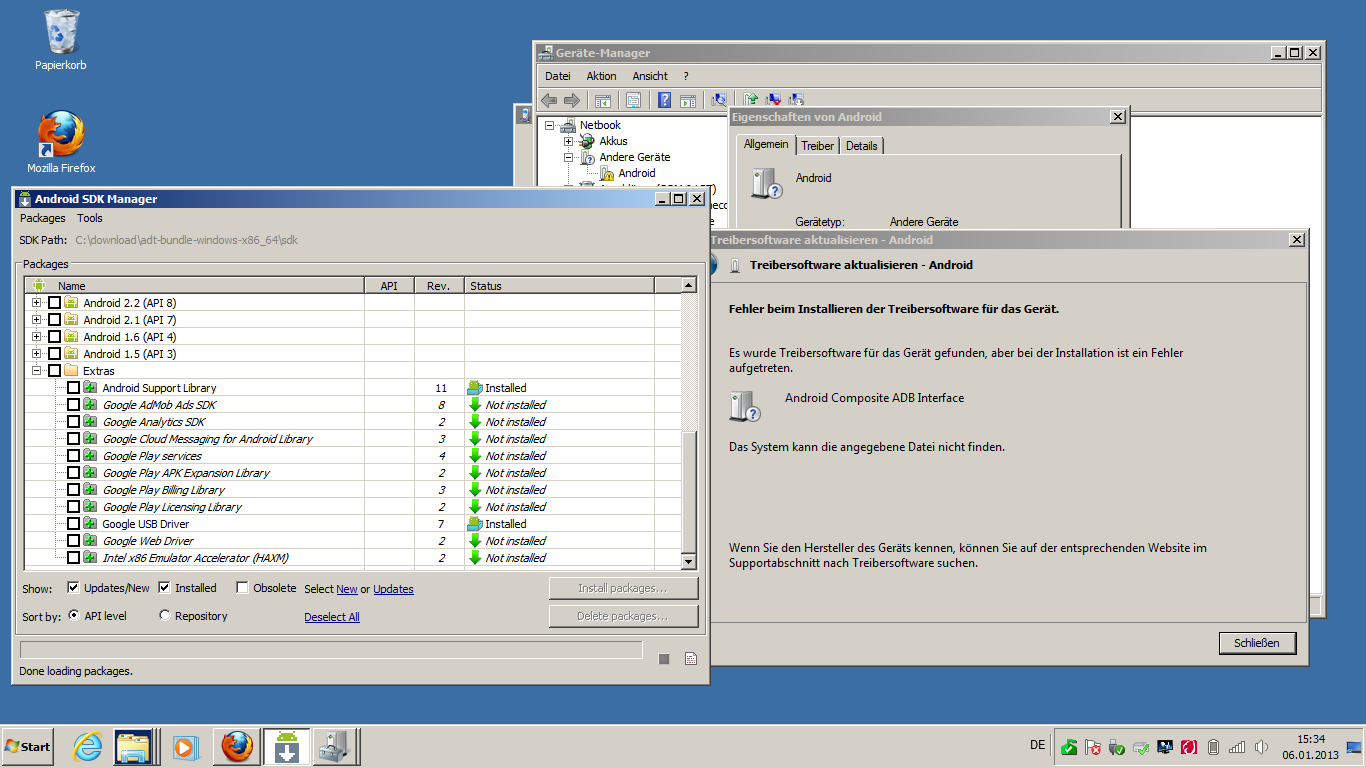
Task: Select the API level sort radio button
Action: (74, 616)
